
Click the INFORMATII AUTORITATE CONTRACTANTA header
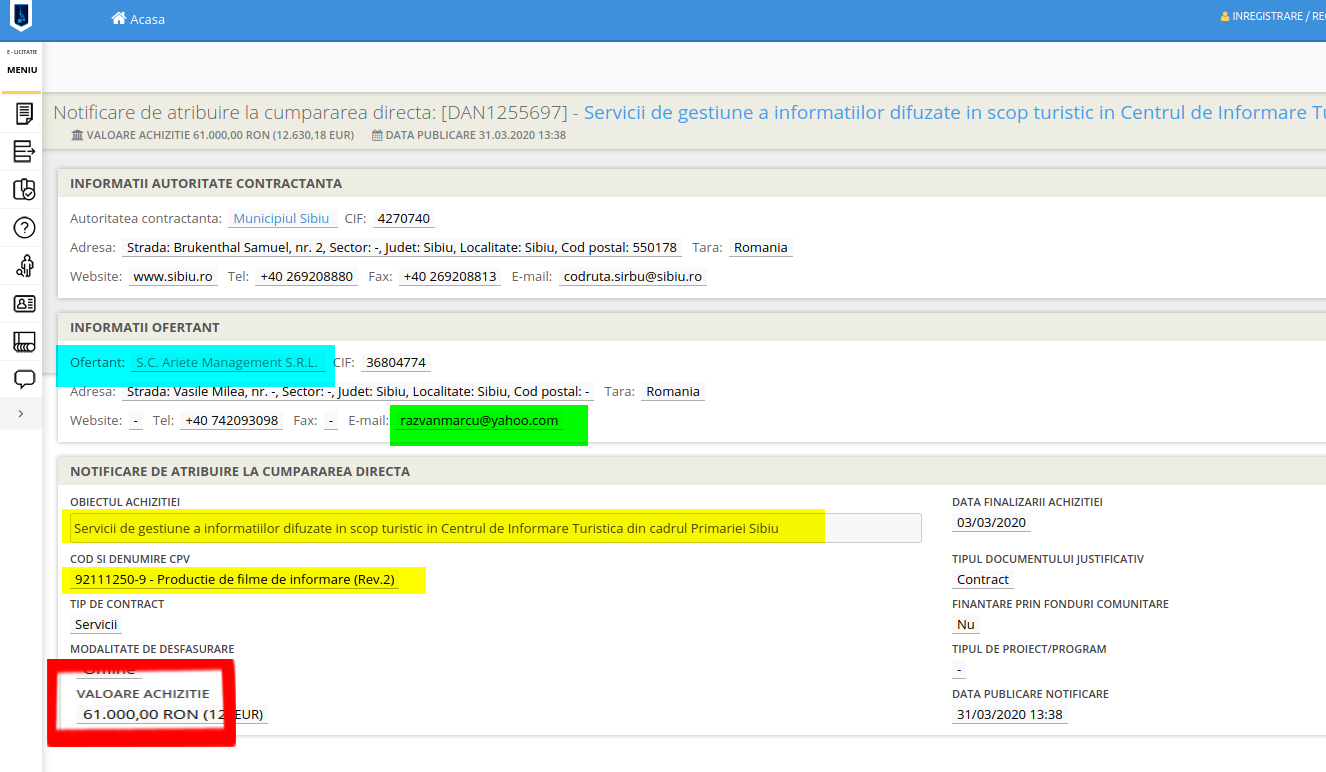click(206, 184)
